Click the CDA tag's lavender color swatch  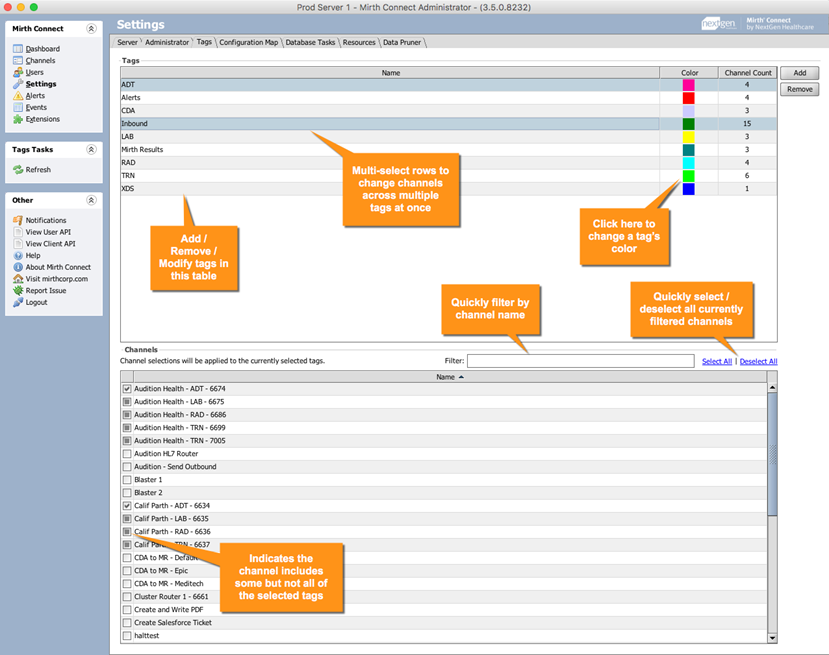[688, 110]
